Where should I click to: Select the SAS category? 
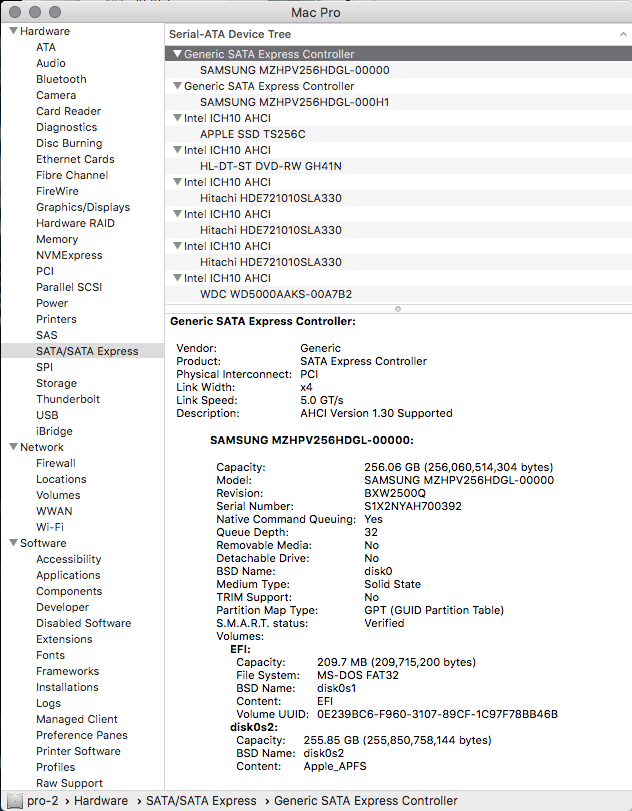47,336
